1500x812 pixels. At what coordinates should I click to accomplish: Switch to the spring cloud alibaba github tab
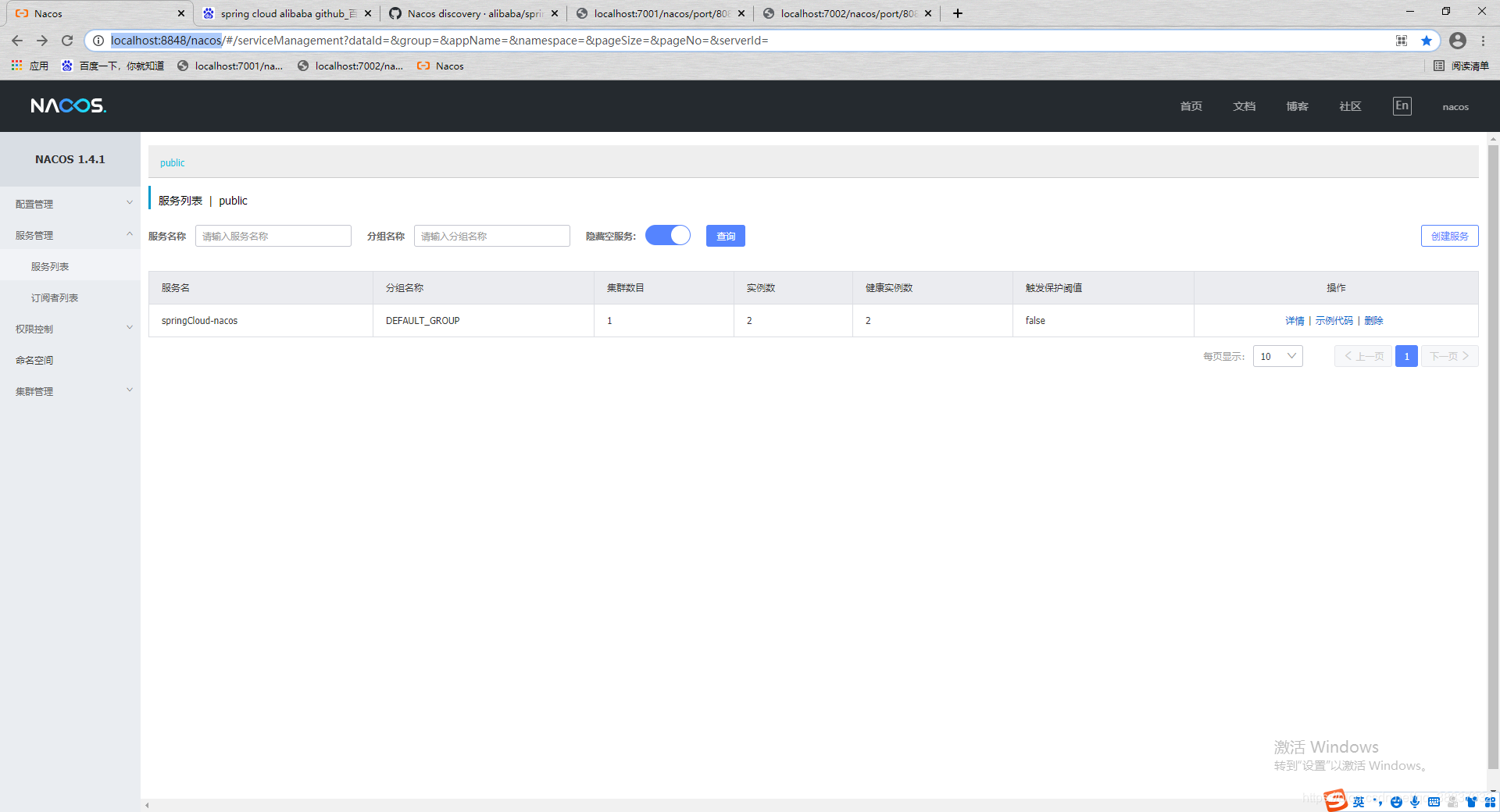tap(287, 13)
